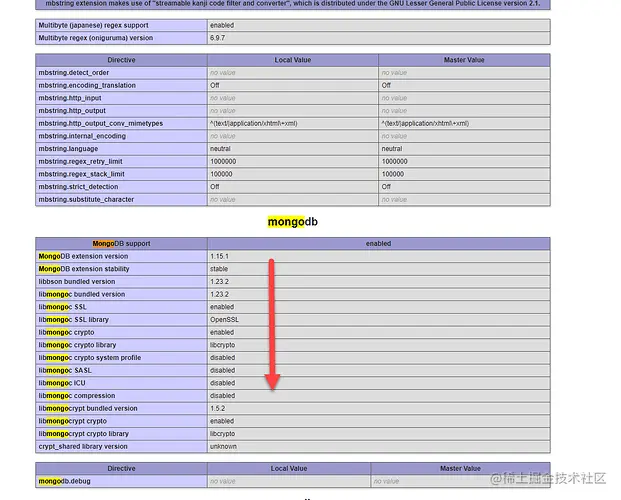
Task: Click 'libmongoc crypto system profile' label
Action: coord(90,358)
